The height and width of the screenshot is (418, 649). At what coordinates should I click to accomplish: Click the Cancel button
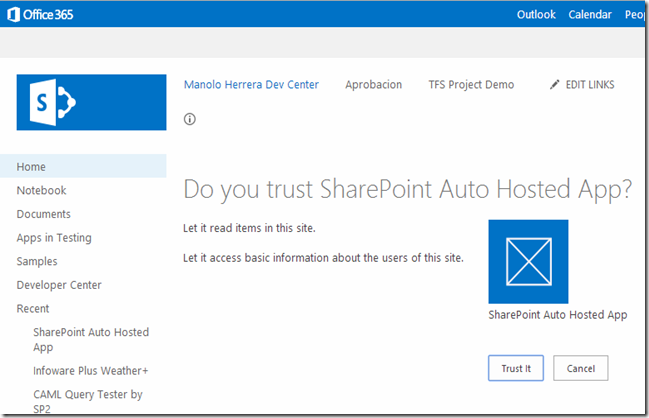click(581, 368)
